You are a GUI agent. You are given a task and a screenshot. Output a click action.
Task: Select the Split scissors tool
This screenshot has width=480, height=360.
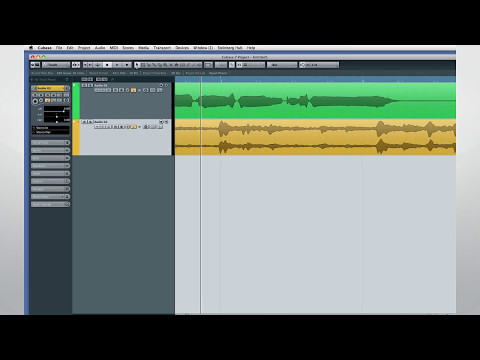pyautogui.click(x=149, y=65)
